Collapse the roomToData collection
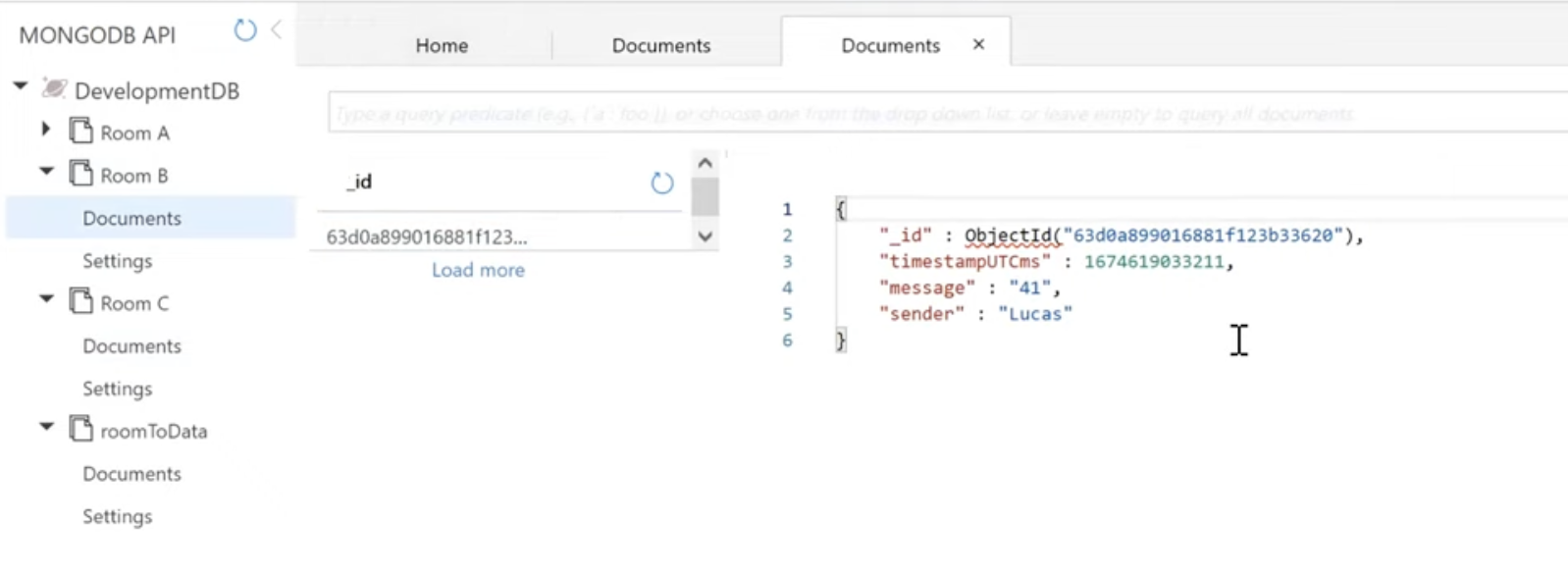Image resolution: width=1568 pixels, height=575 pixels. pos(46,426)
